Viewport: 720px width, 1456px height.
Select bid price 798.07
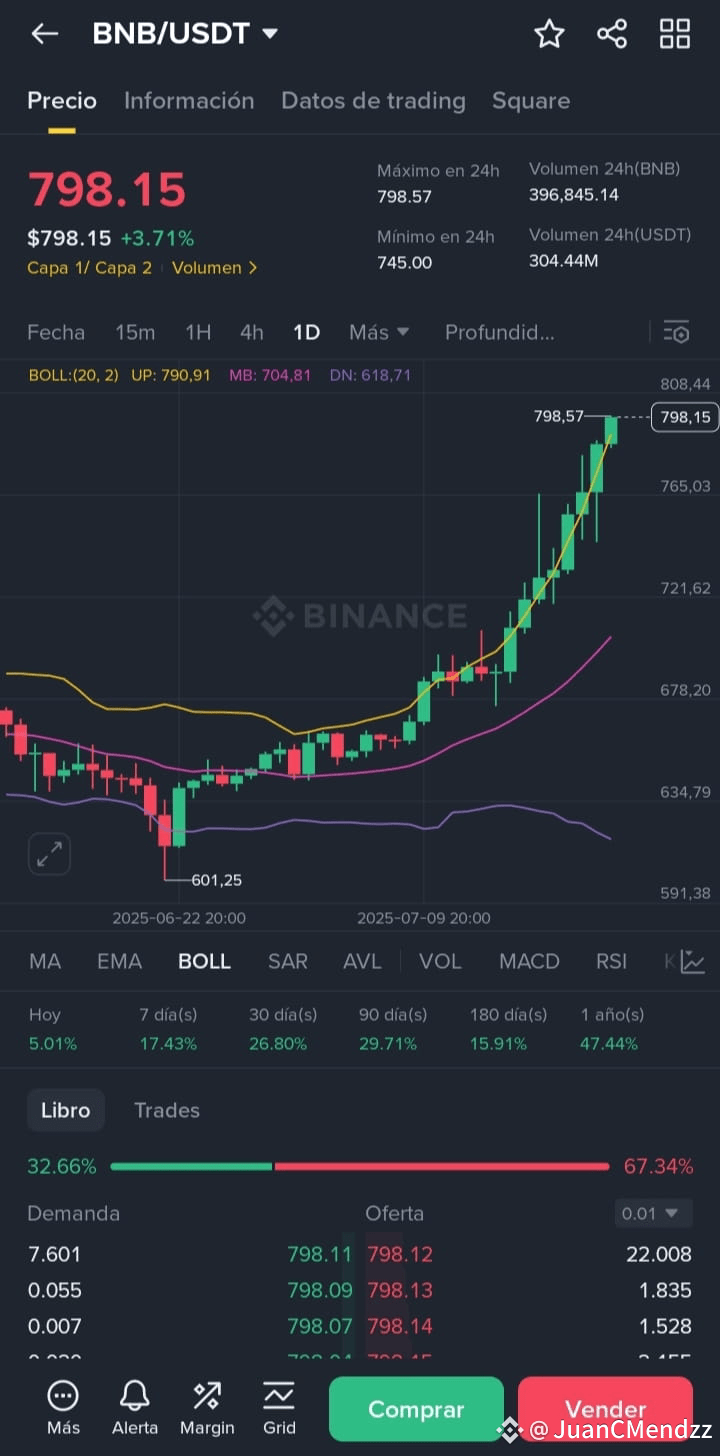320,1326
